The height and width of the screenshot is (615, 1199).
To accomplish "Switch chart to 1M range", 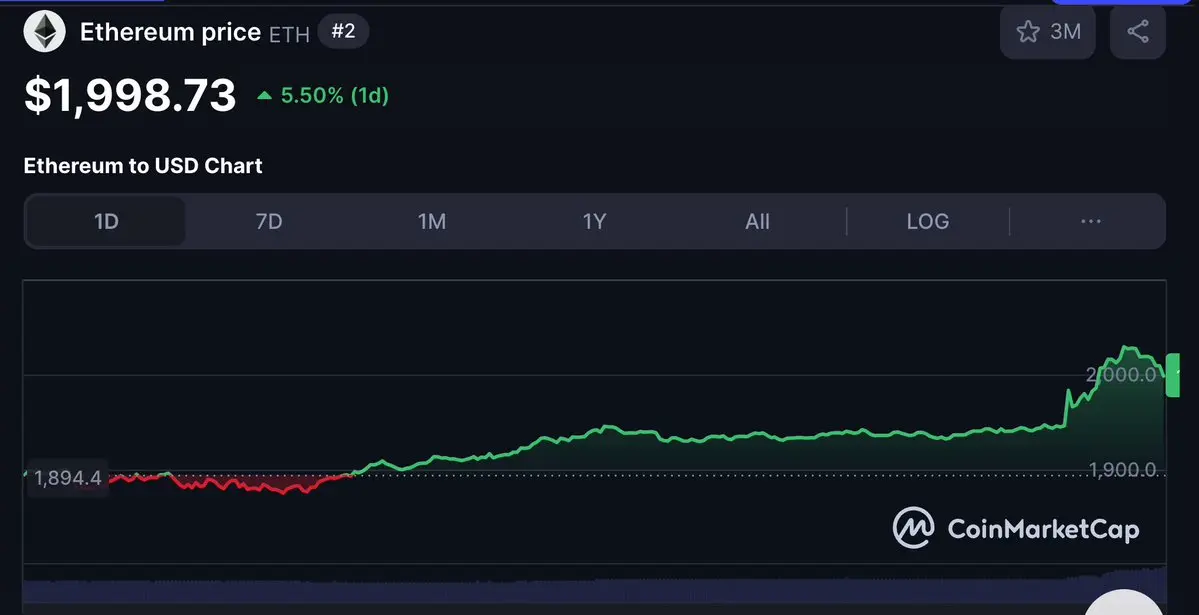I will tap(432, 222).
